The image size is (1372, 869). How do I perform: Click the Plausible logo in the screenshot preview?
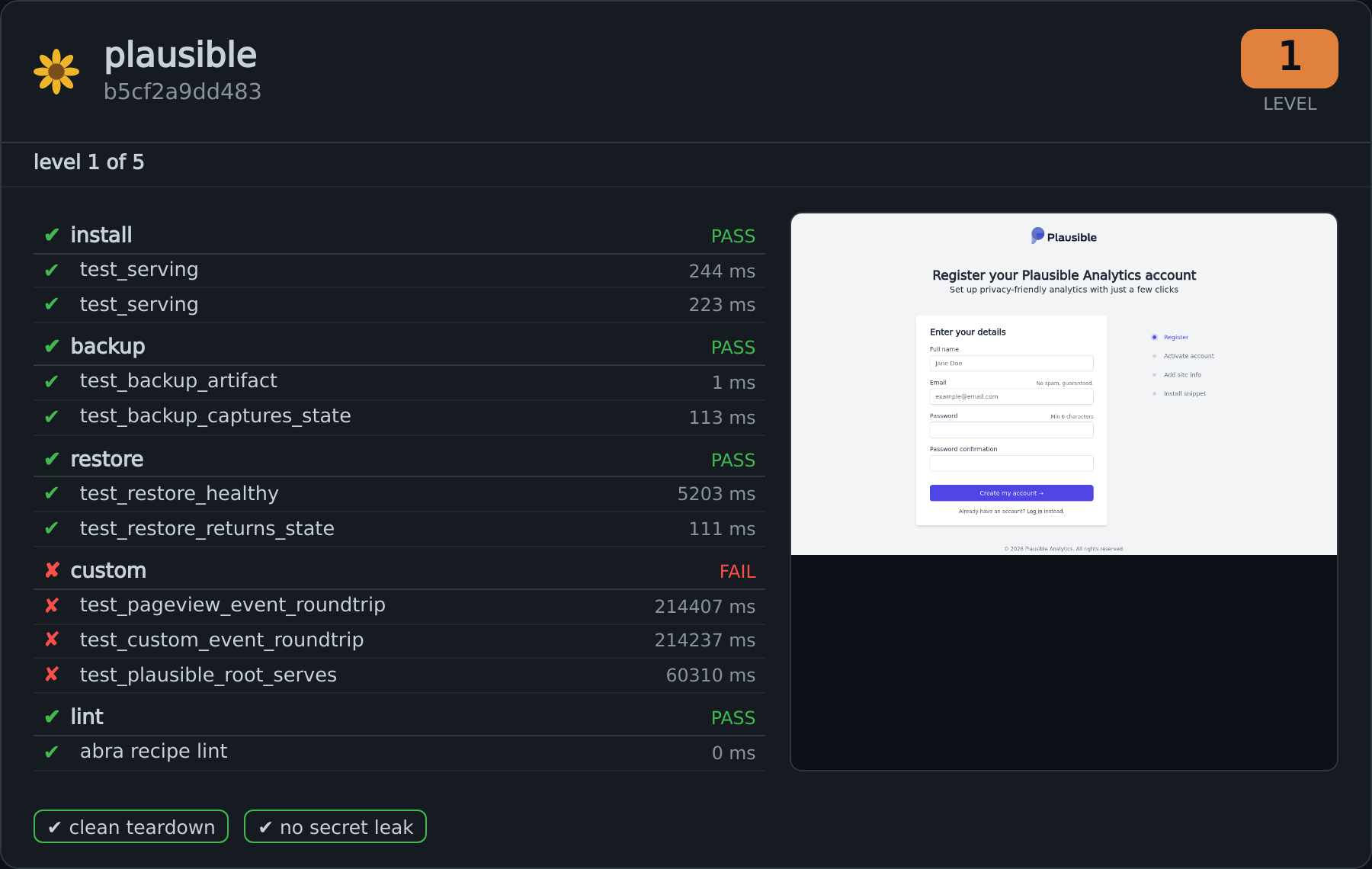pyautogui.click(x=1063, y=236)
